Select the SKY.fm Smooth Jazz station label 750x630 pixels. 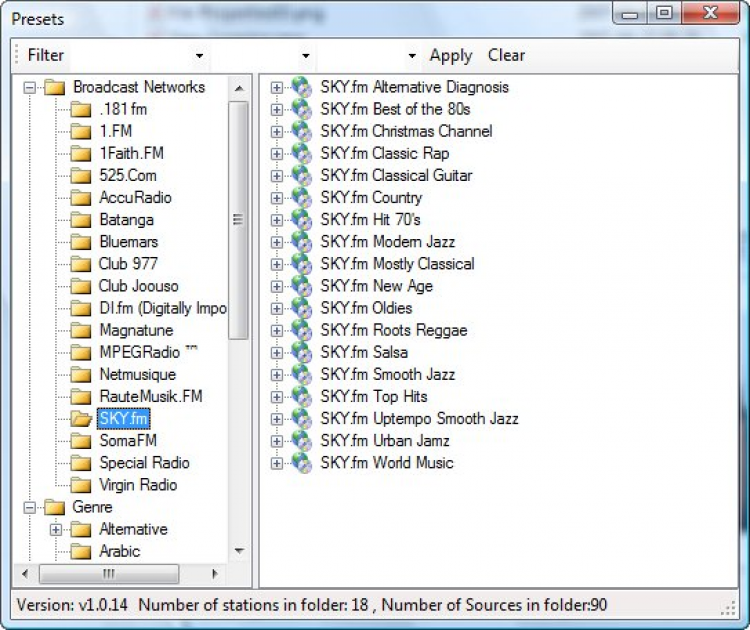click(387, 374)
